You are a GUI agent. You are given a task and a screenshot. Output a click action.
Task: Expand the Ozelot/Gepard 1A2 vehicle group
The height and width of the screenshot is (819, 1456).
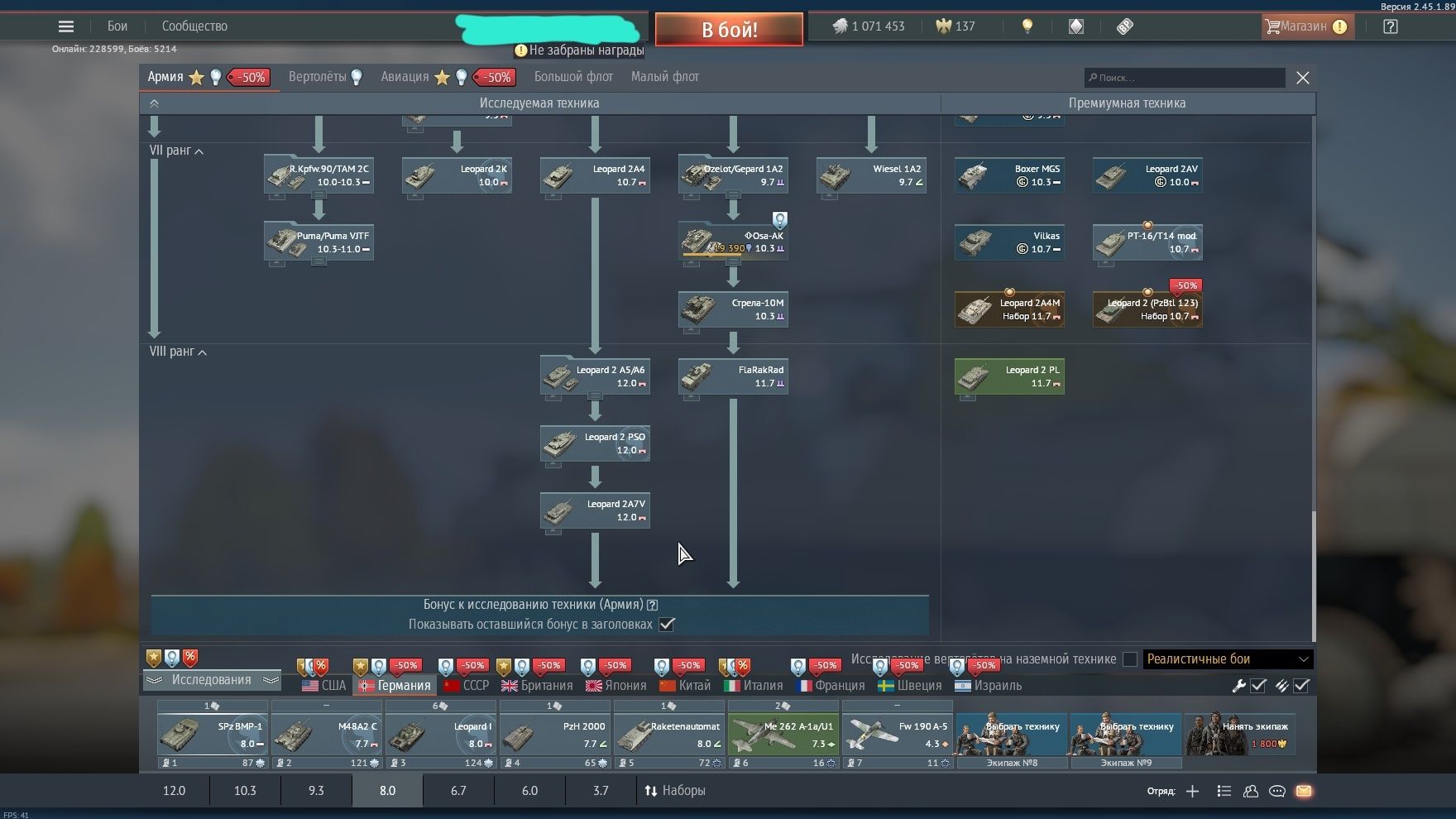click(733, 195)
